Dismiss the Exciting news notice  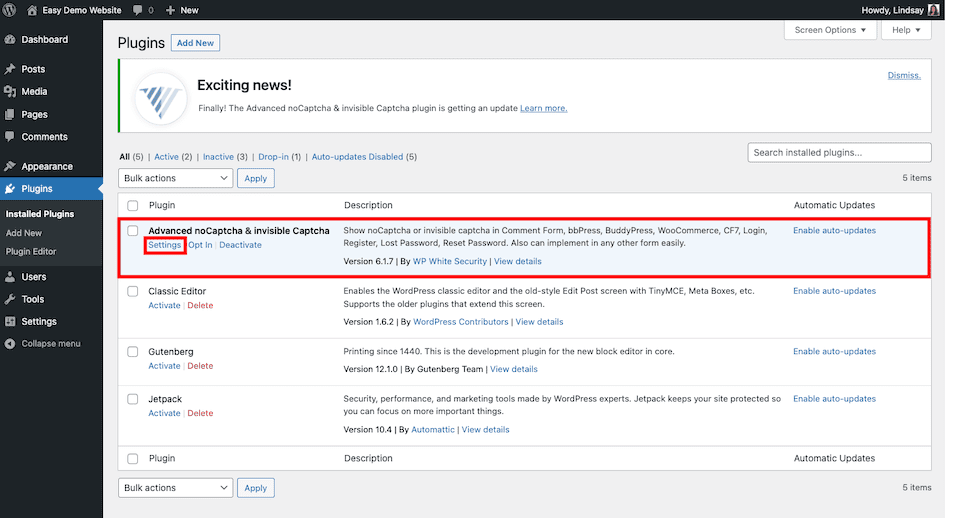point(904,75)
